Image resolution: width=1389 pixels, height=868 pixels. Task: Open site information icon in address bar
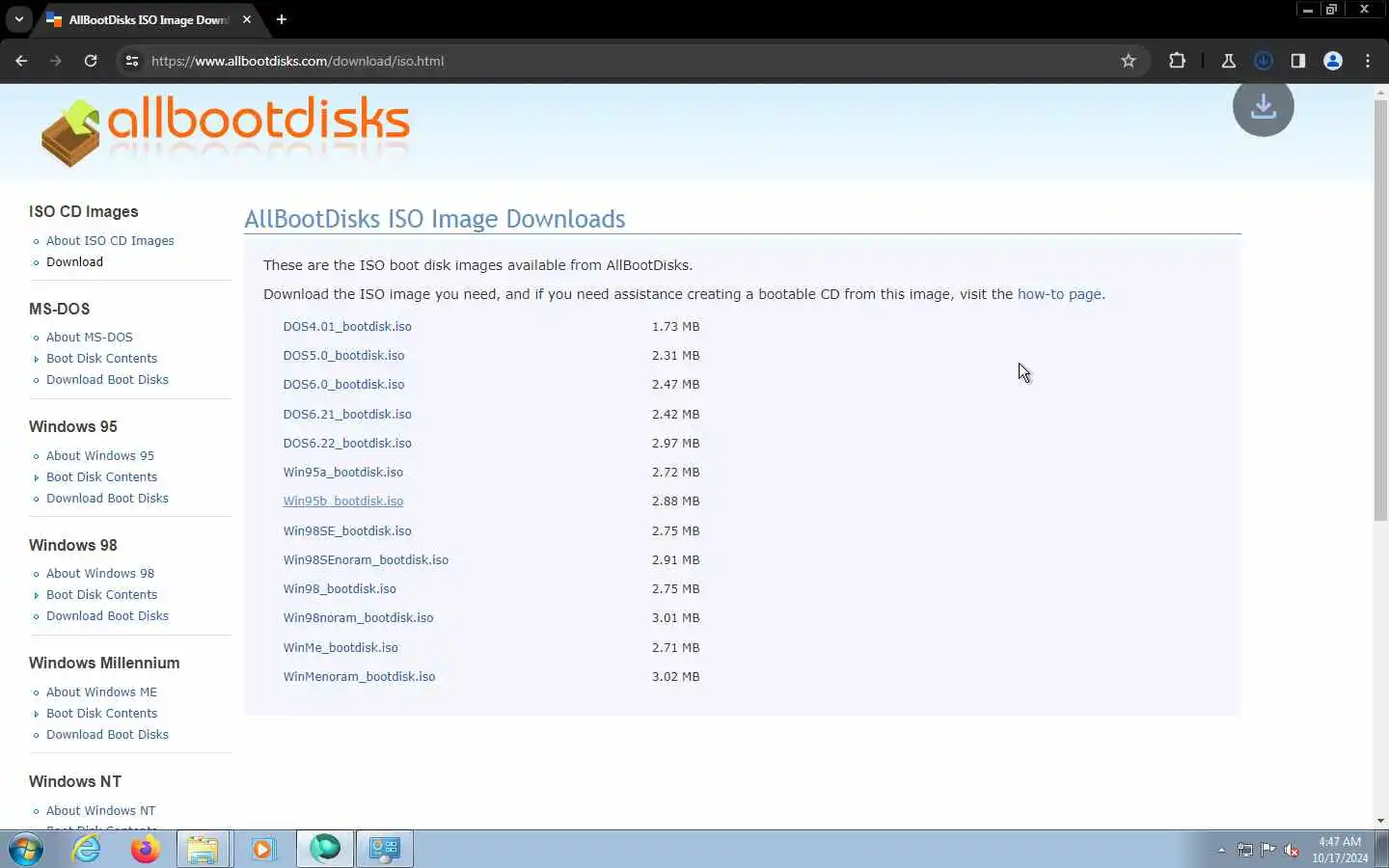[x=132, y=61]
